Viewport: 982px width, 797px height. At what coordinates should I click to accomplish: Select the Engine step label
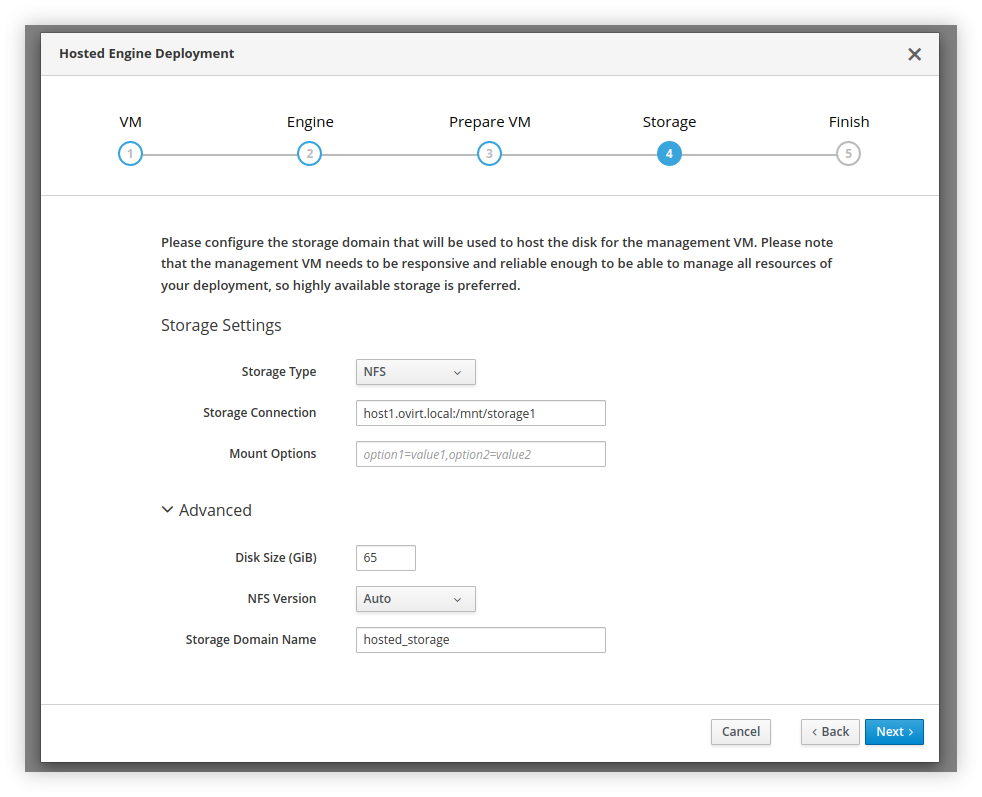(x=310, y=122)
